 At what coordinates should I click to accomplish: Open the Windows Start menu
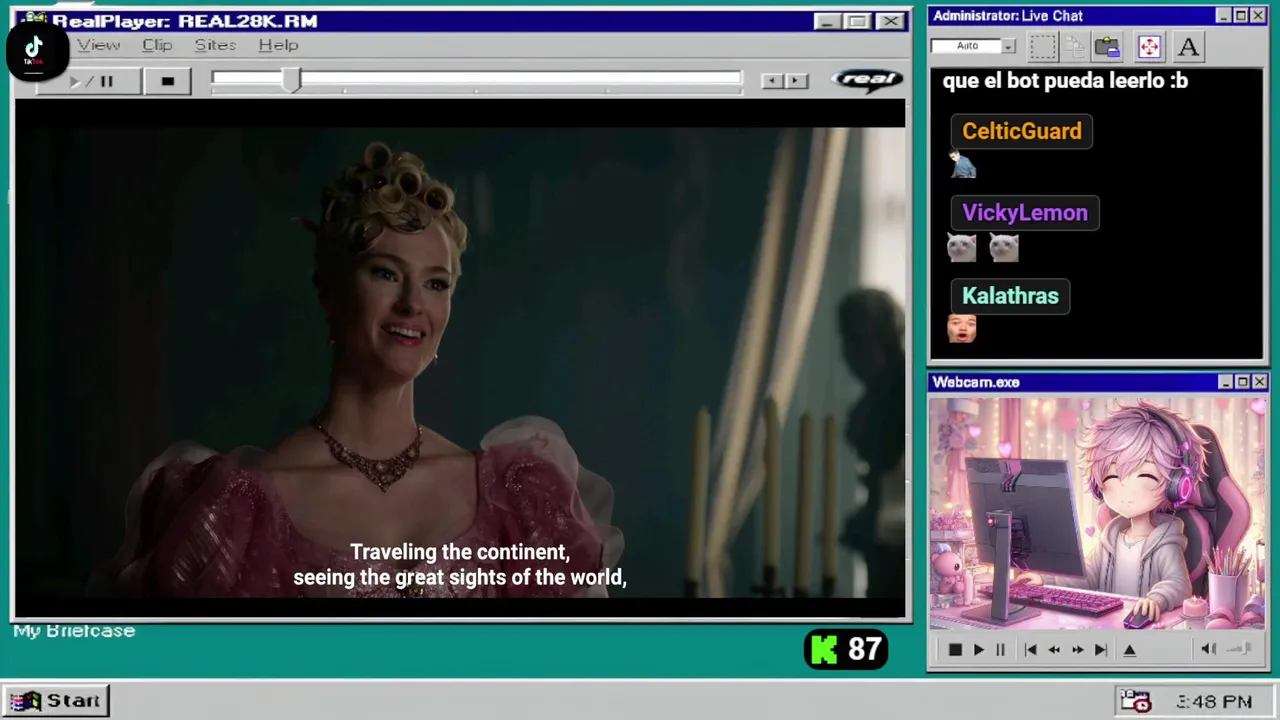56,701
